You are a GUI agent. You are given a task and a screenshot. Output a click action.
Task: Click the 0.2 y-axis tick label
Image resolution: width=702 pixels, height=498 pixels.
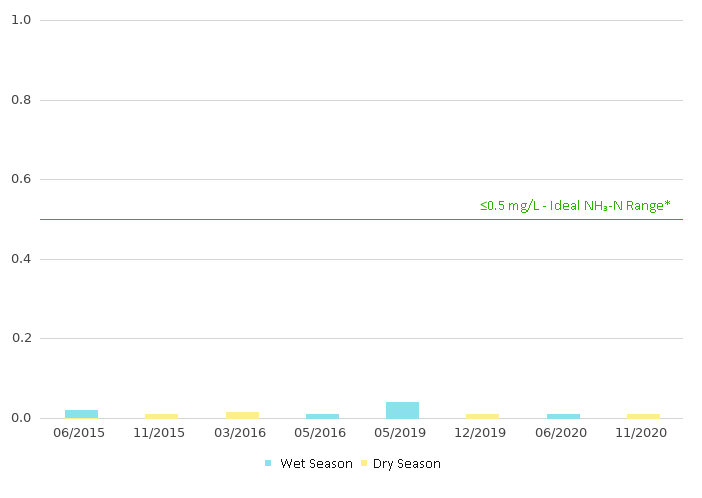pos(20,339)
